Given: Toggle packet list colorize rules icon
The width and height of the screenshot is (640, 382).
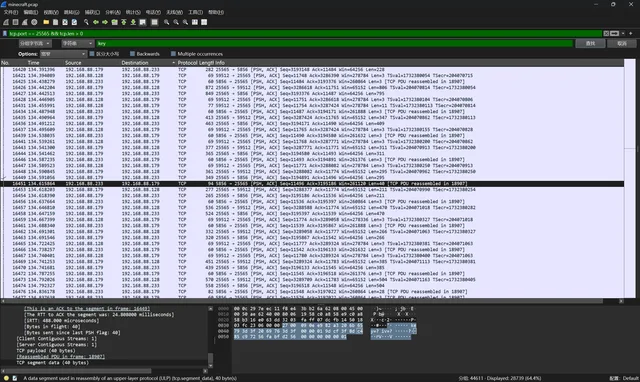Looking at the screenshot, I should click(154, 22).
